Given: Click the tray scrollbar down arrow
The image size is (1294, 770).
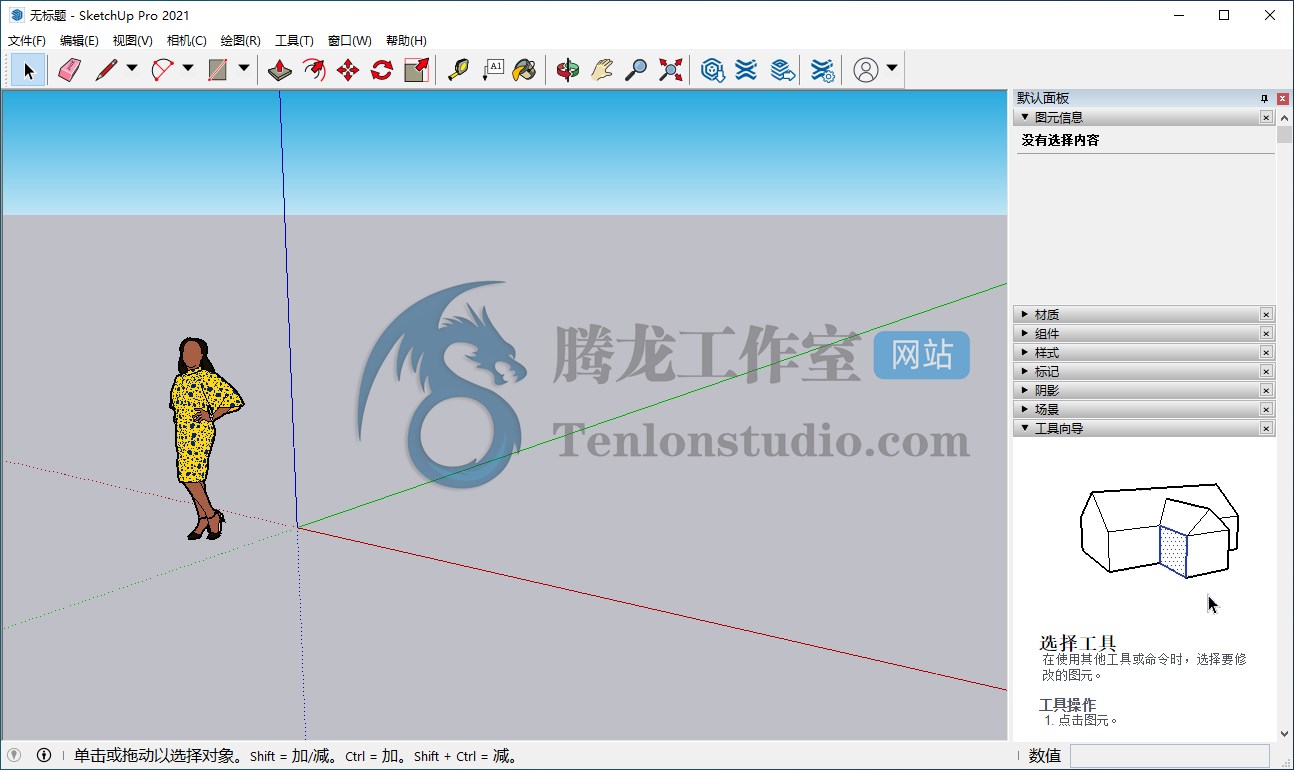Looking at the screenshot, I should pyautogui.click(x=1283, y=733).
